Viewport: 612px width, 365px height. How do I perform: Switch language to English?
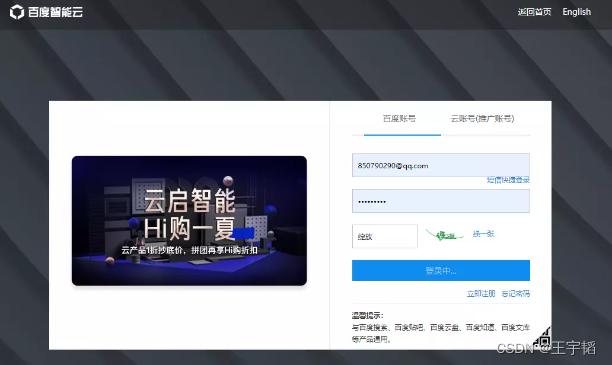pos(576,12)
